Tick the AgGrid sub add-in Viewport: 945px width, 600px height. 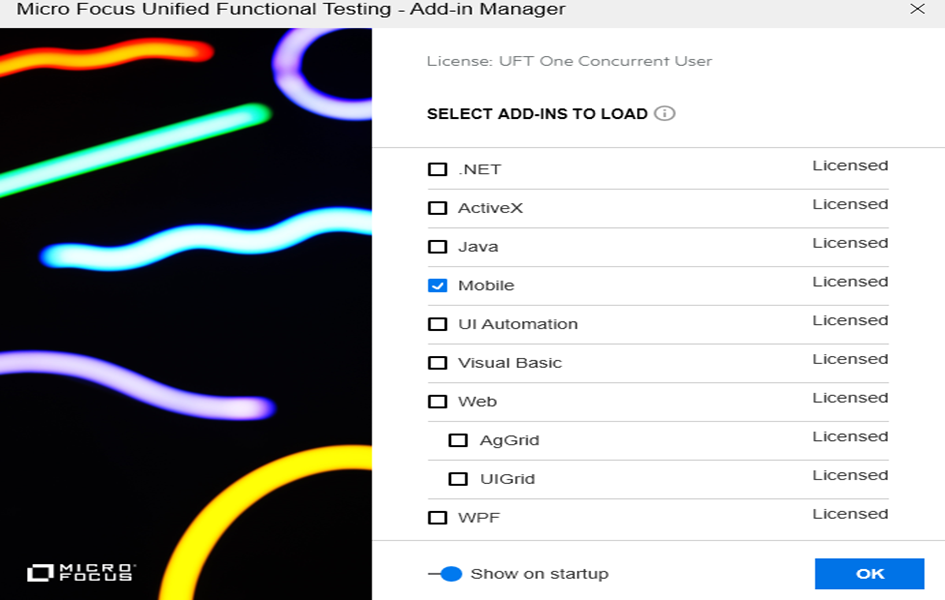(458, 440)
